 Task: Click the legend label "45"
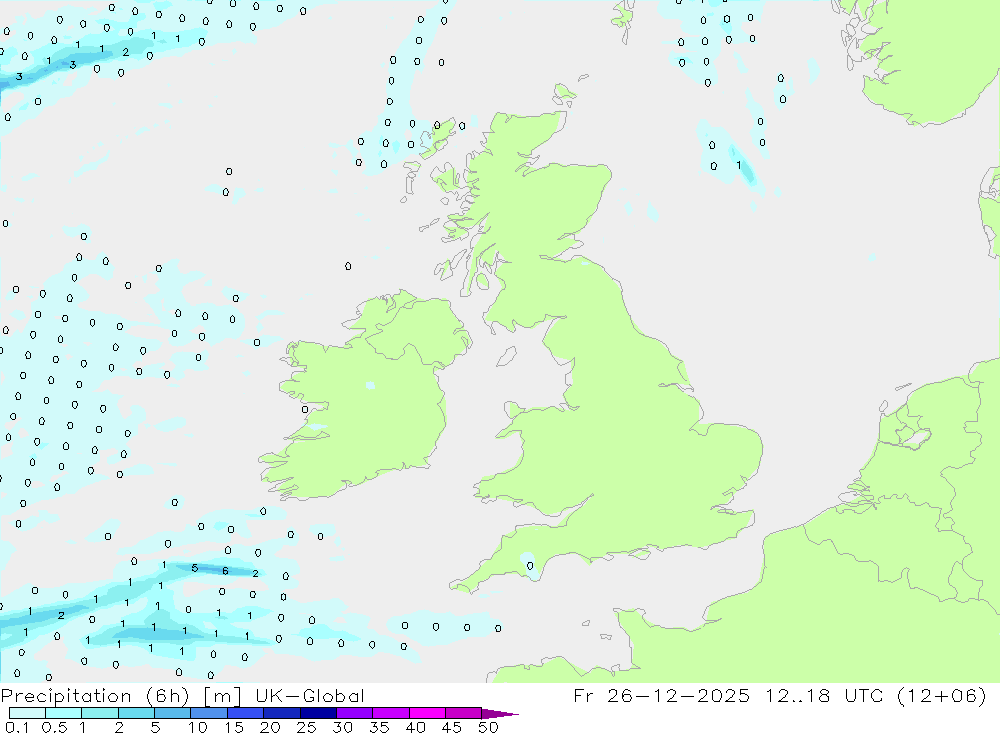(x=452, y=727)
